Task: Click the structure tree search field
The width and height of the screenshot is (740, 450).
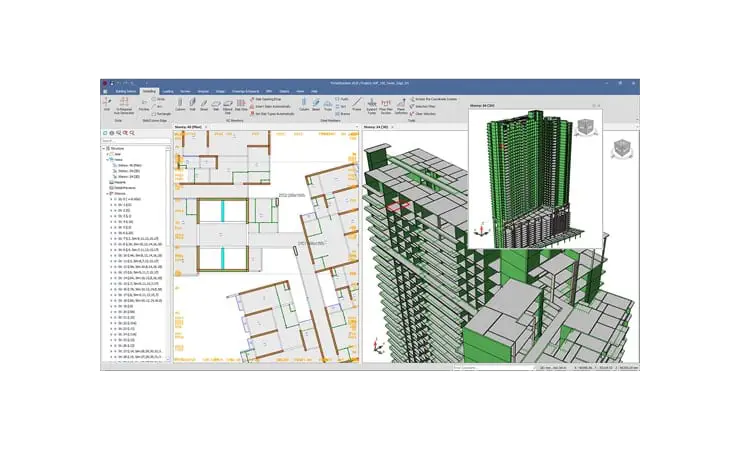Action: click(x=136, y=141)
